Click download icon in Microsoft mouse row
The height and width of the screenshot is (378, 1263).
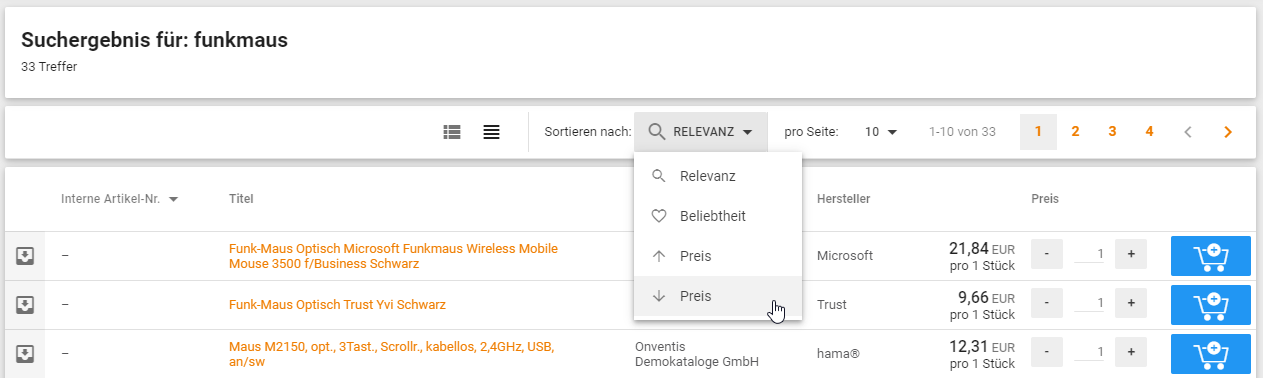point(25,256)
